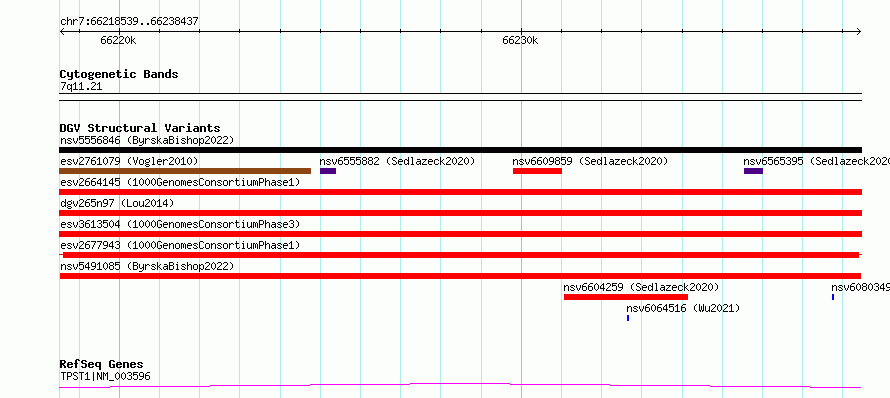Click the TPST1|NM_003596 gene label
The image size is (890, 398).
[105, 376]
